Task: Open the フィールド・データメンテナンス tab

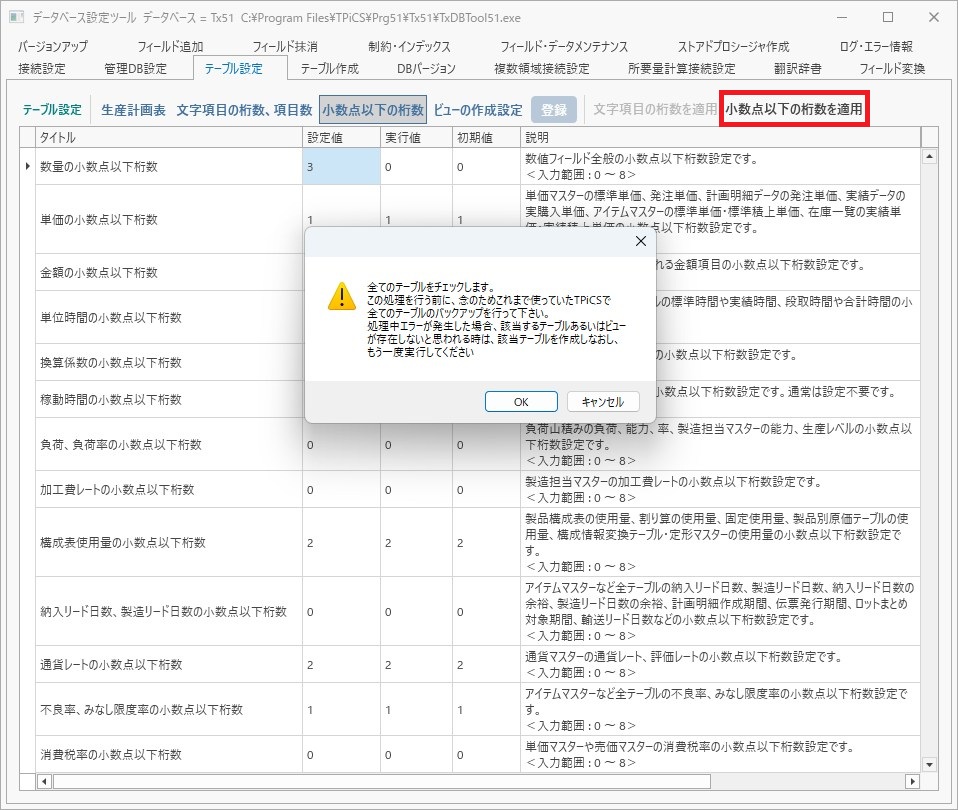Action: [x=563, y=46]
